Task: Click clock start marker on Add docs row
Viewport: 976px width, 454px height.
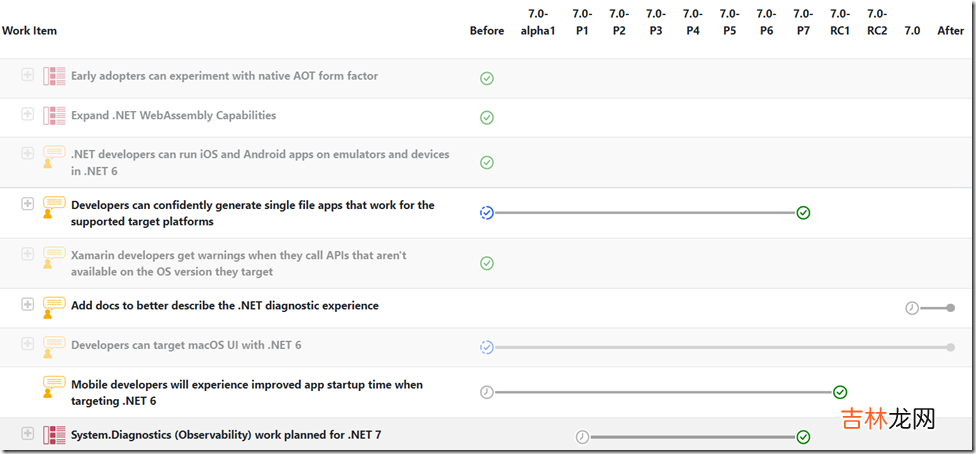Action: [x=912, y=308]
